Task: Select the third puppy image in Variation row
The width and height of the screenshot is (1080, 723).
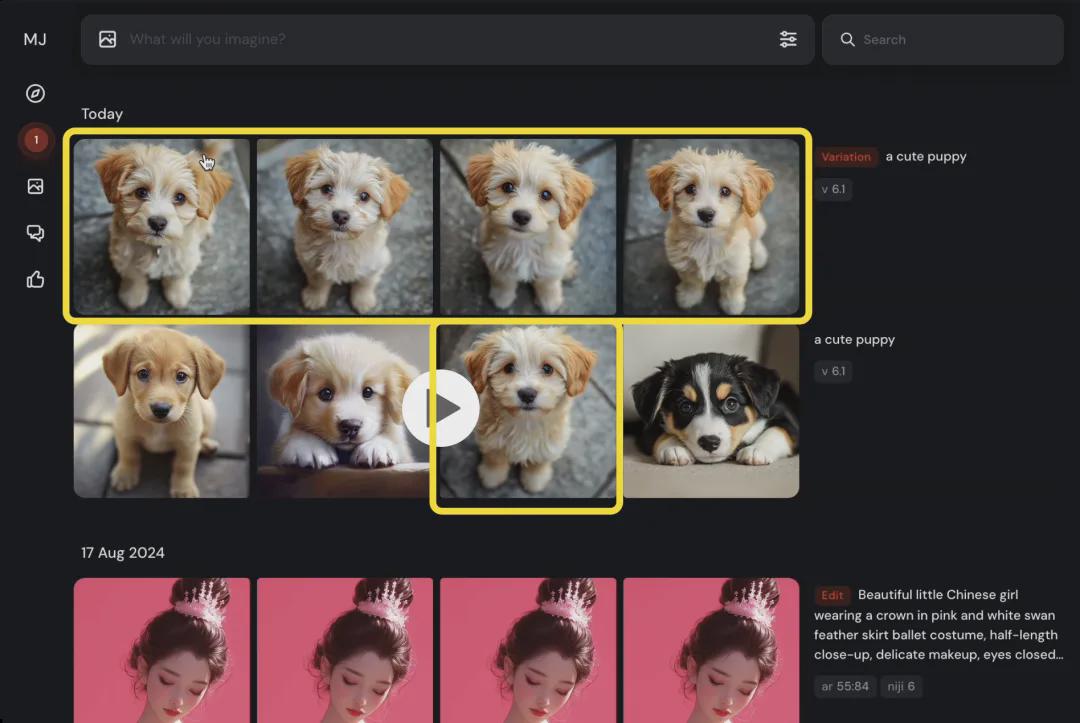Action: click(528, 227)
